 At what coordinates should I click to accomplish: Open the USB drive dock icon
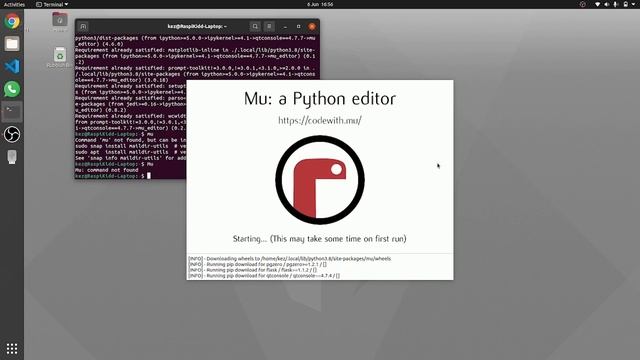point(12,157)
